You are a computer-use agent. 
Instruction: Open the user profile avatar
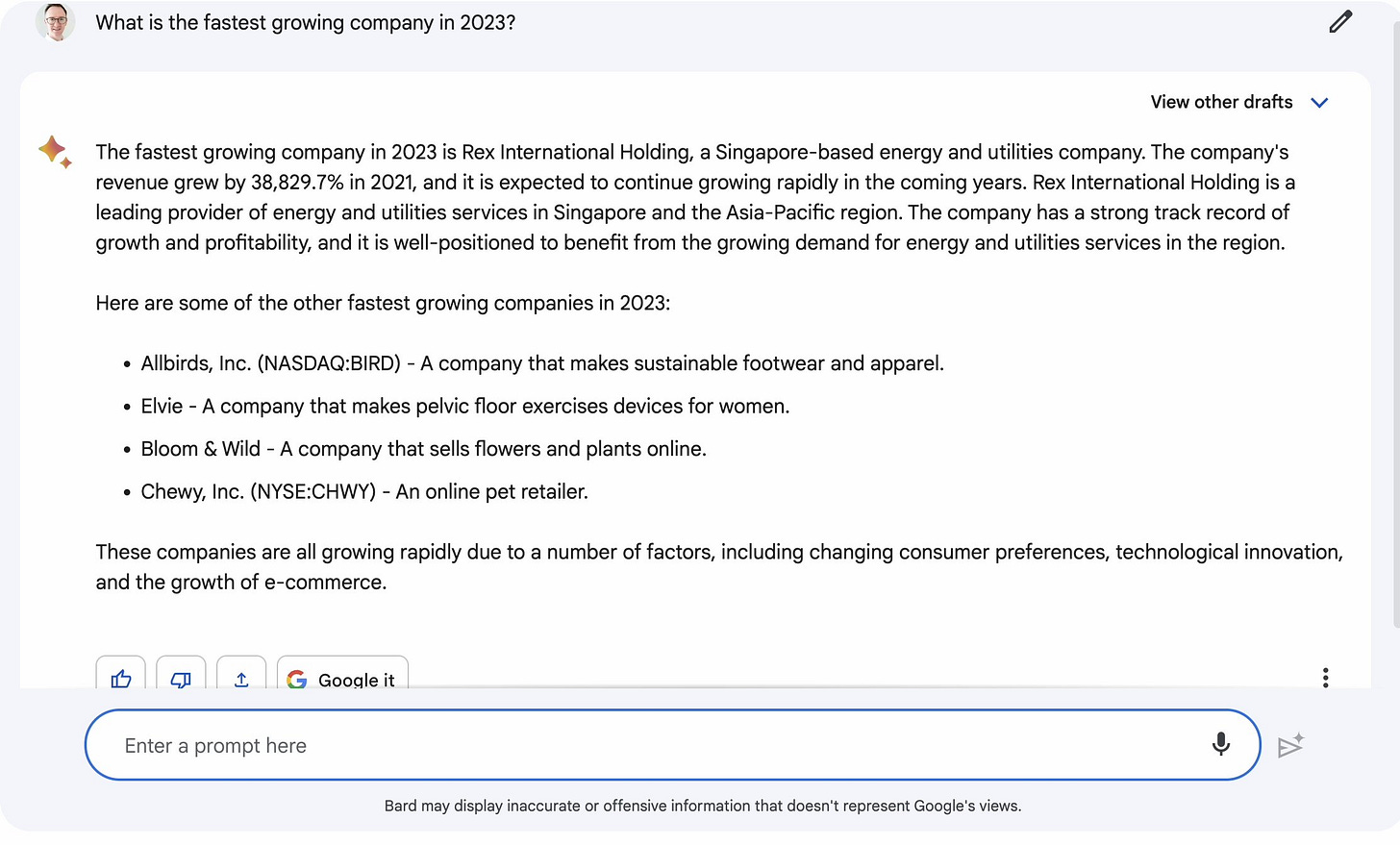(x=56, y=21)
